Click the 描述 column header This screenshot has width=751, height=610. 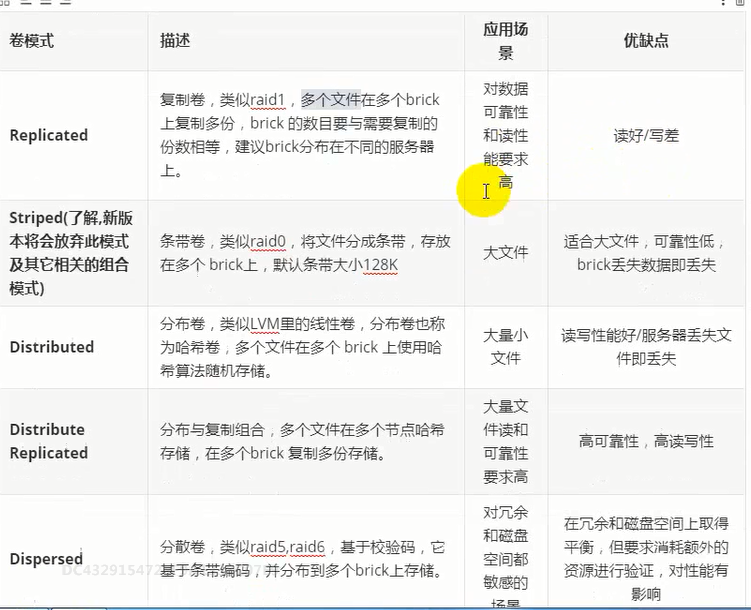[x=306, y=41]
